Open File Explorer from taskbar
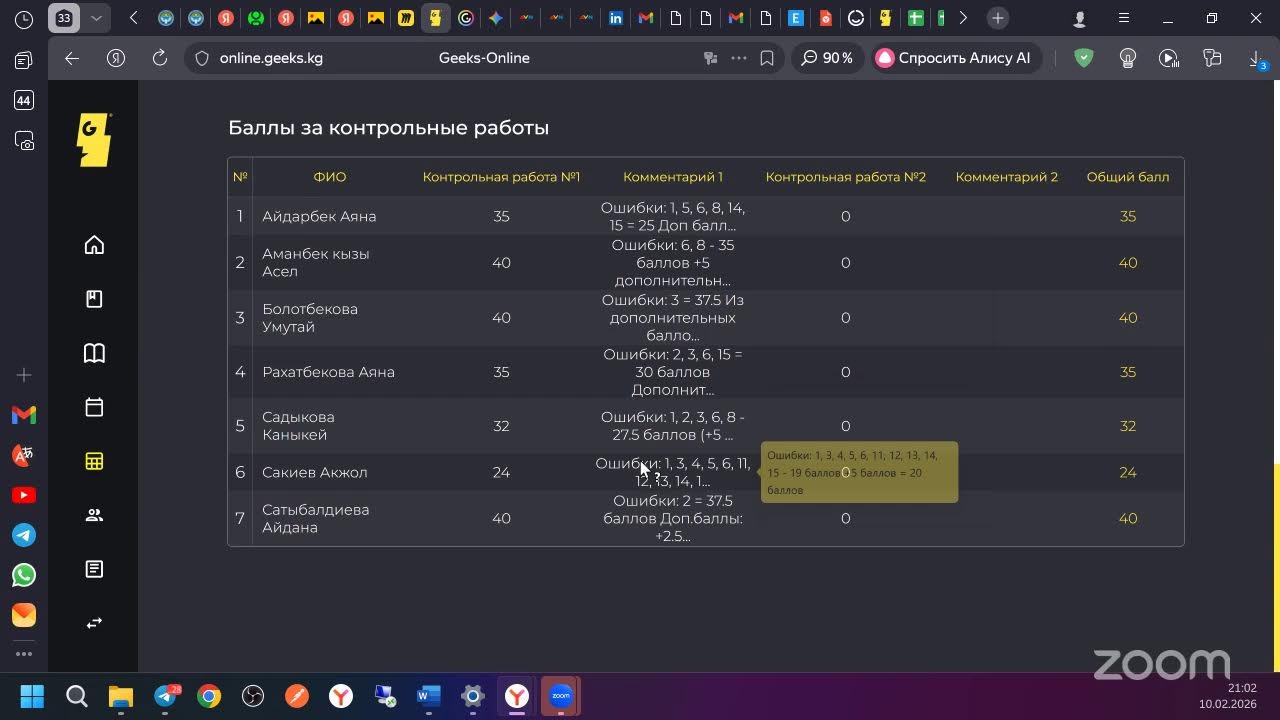The height and width of the screenshot is (720, 1280). (121, 696)
